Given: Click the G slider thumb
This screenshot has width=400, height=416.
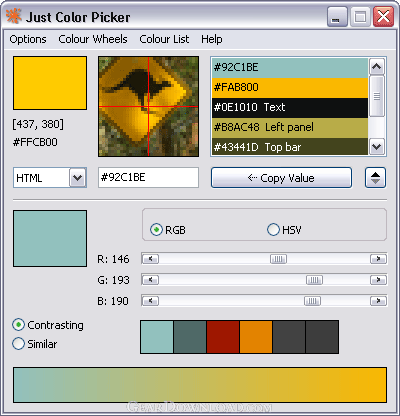Looking at the screenshot, I should click(x=314, y=280).
